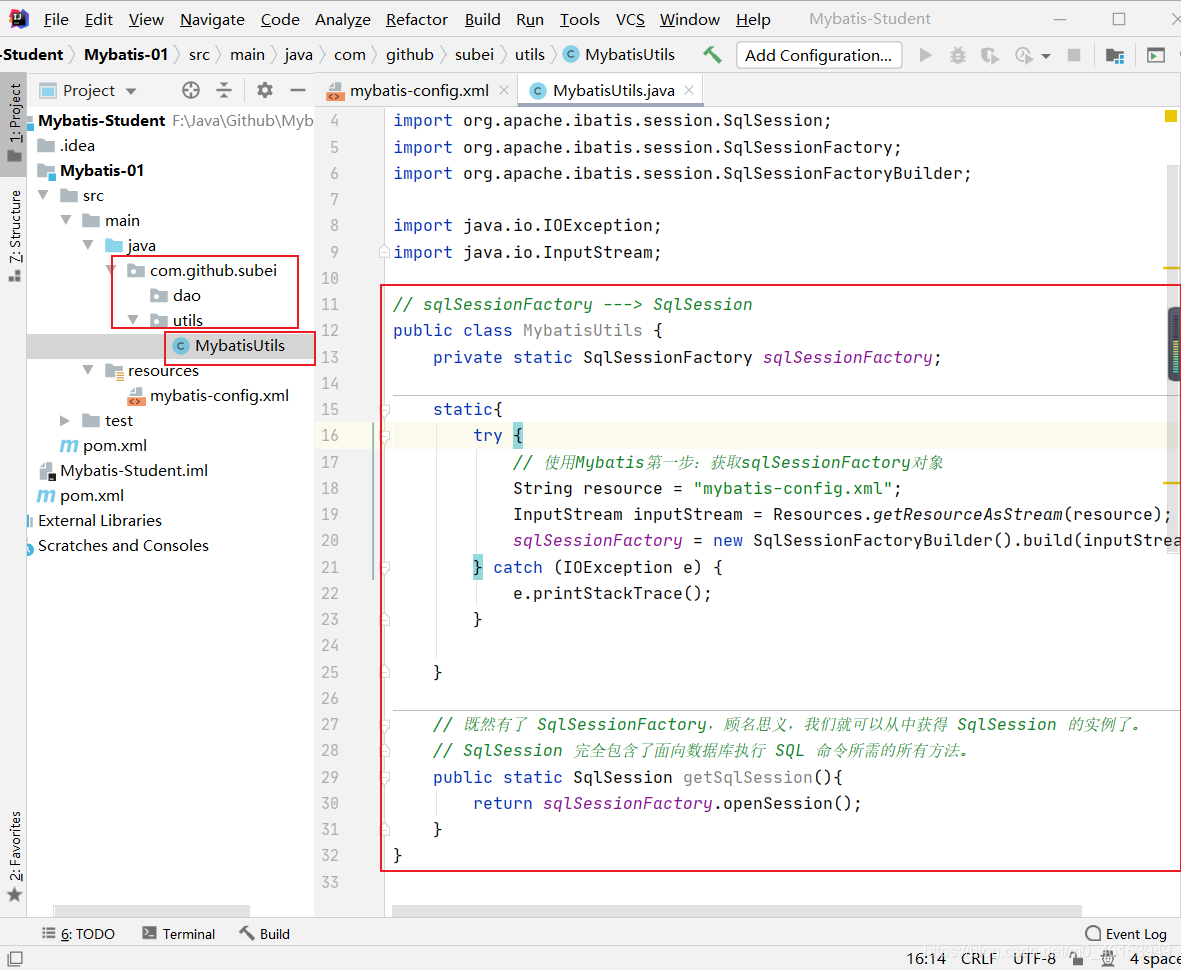The height and width of the screenshot is (970, 1181).
Task: Click the Add Configuration button
Action: [x=818, y=55]
